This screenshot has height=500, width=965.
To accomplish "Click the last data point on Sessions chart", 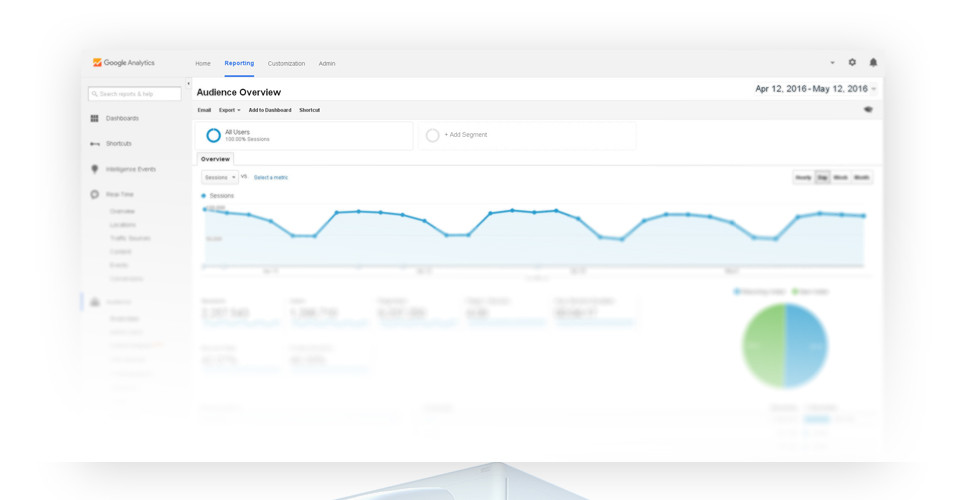I will [x=863, y=216].
